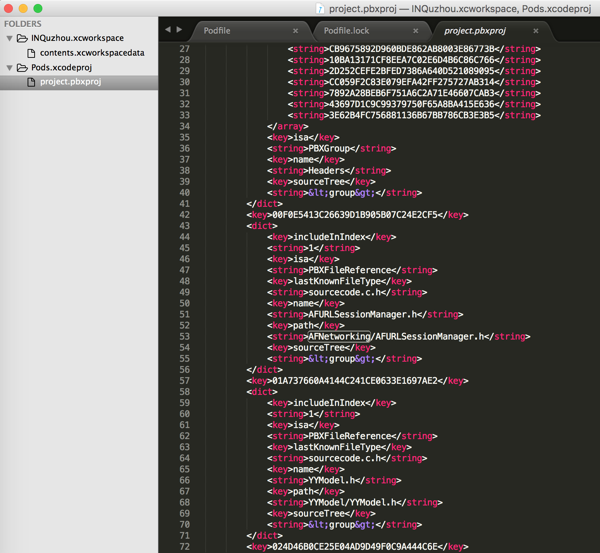Image resolution: width=600 pixels, height=553 pixels.
Task: Click the closing dict tag on line 56
Action: click(264, 370)
